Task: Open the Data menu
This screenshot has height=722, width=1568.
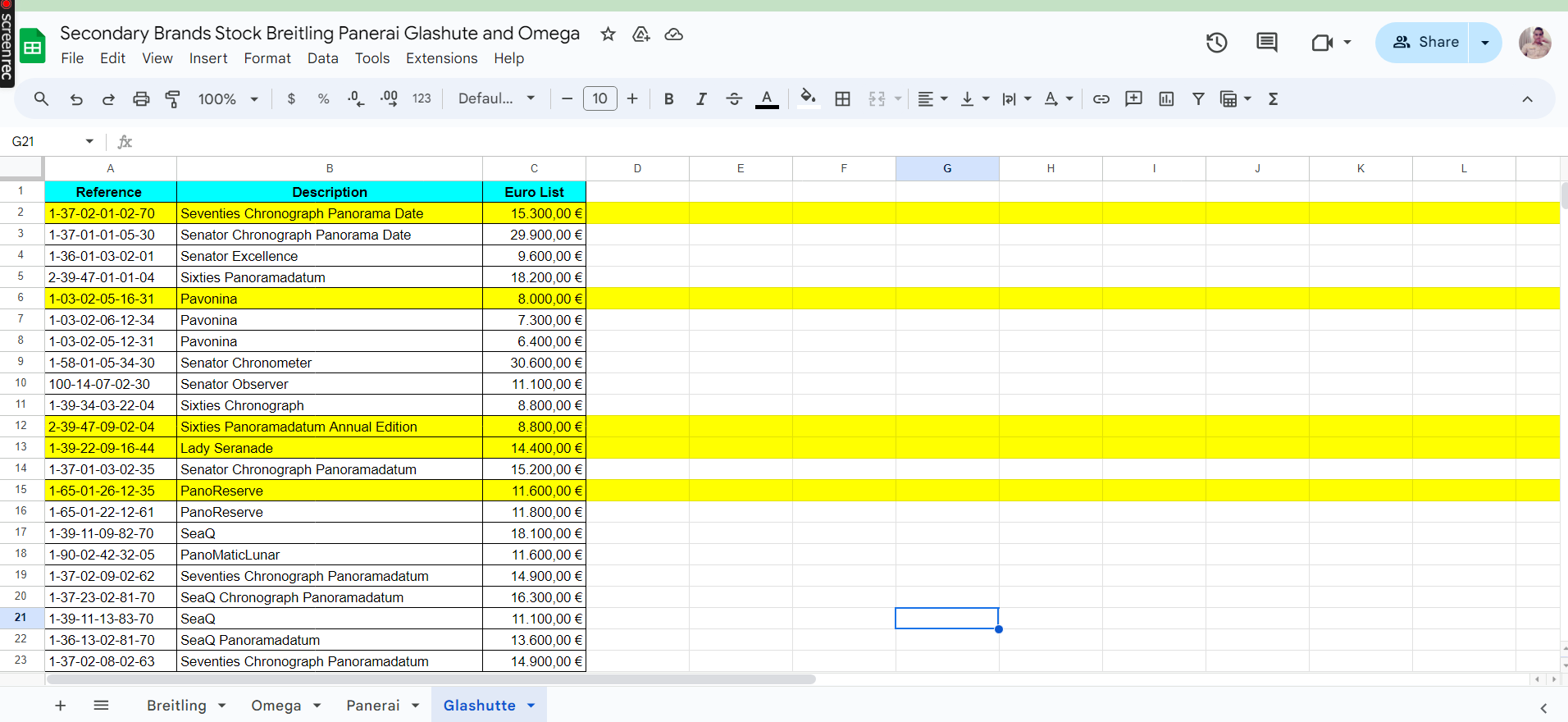Action: [323, 58]
